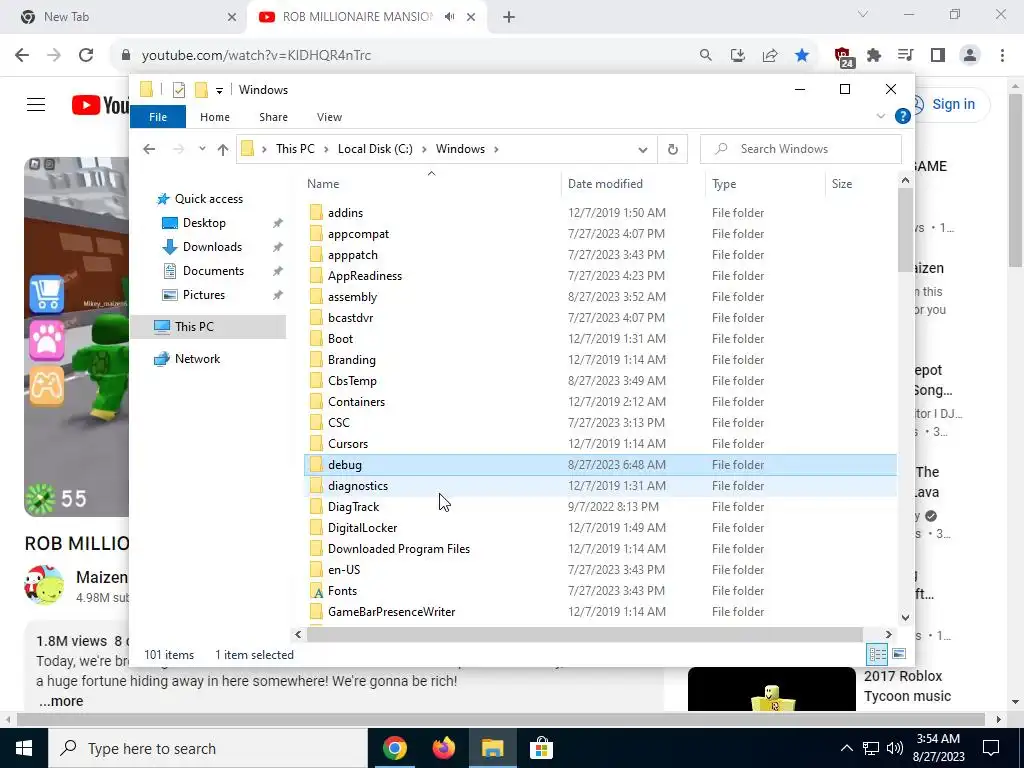The height and width of the screenshot is (768, 1024).
Task: Open Explorer Help question mark icon
Action: coord(903,116)
